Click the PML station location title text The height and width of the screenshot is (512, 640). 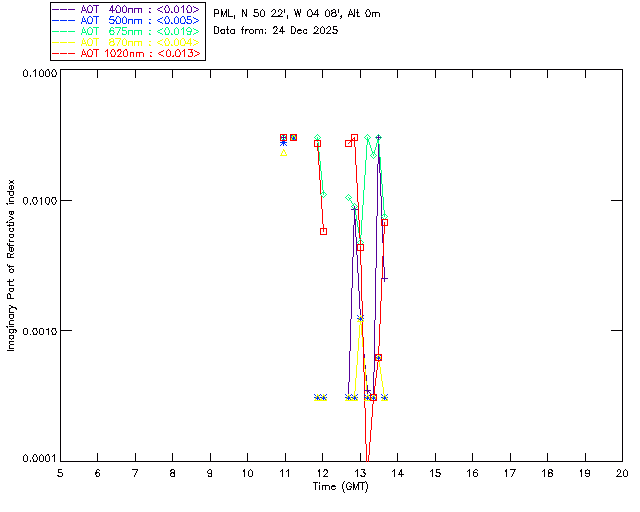click(x=297, y=14)
